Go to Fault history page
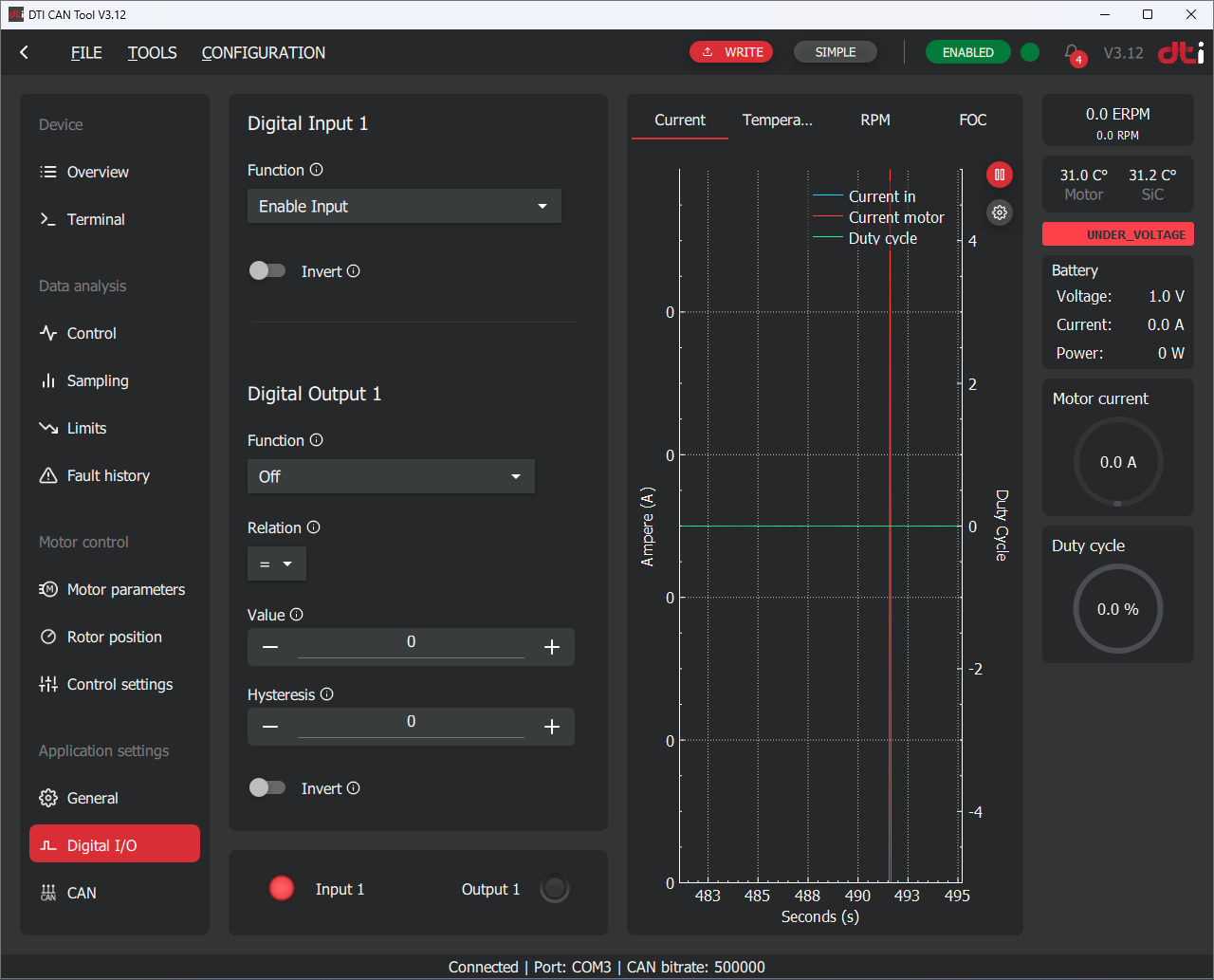Screen dimensions: 1214x980 click(x=115, y=475)
